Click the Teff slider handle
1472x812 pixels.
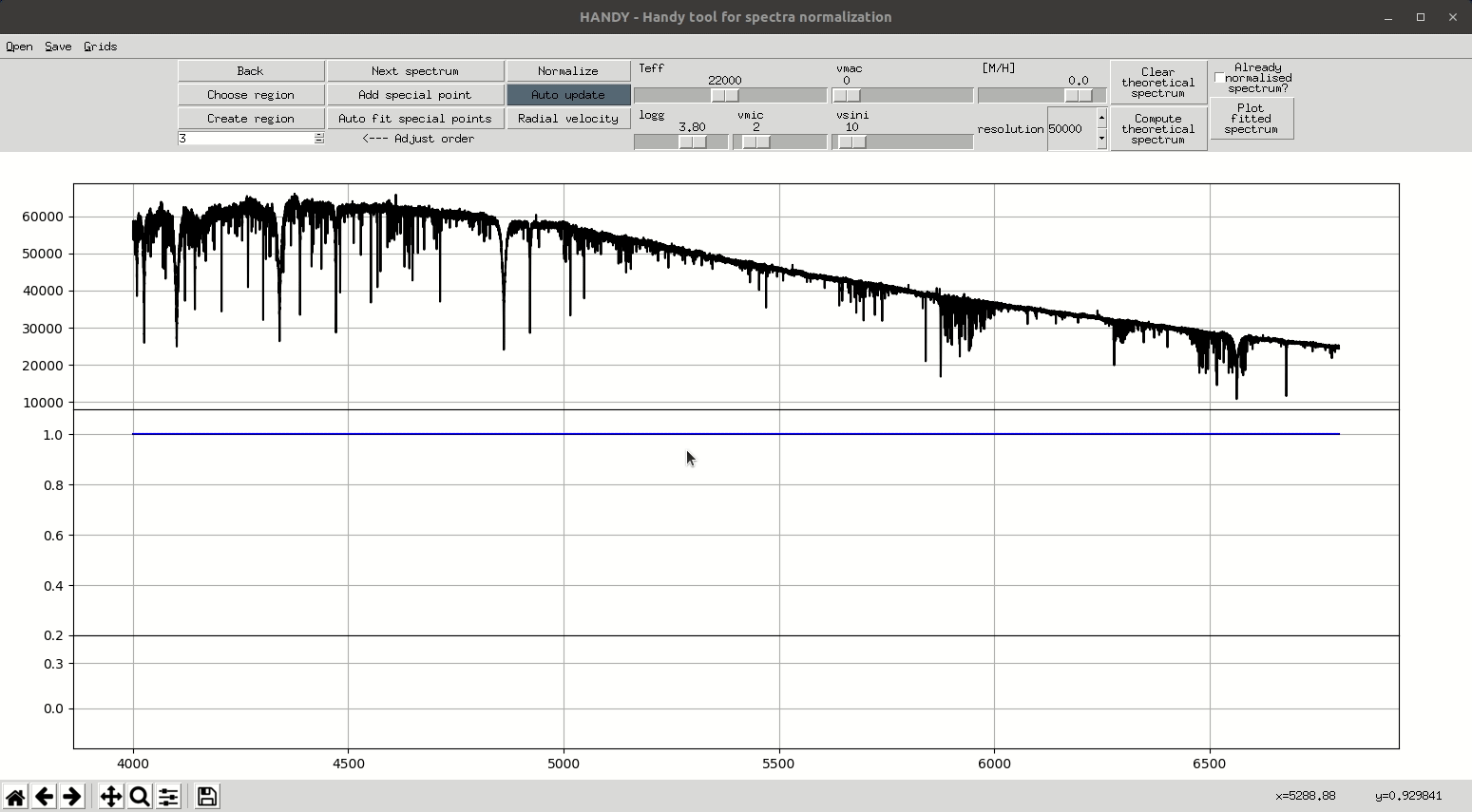pyautogui.click(x=724, y=95)
